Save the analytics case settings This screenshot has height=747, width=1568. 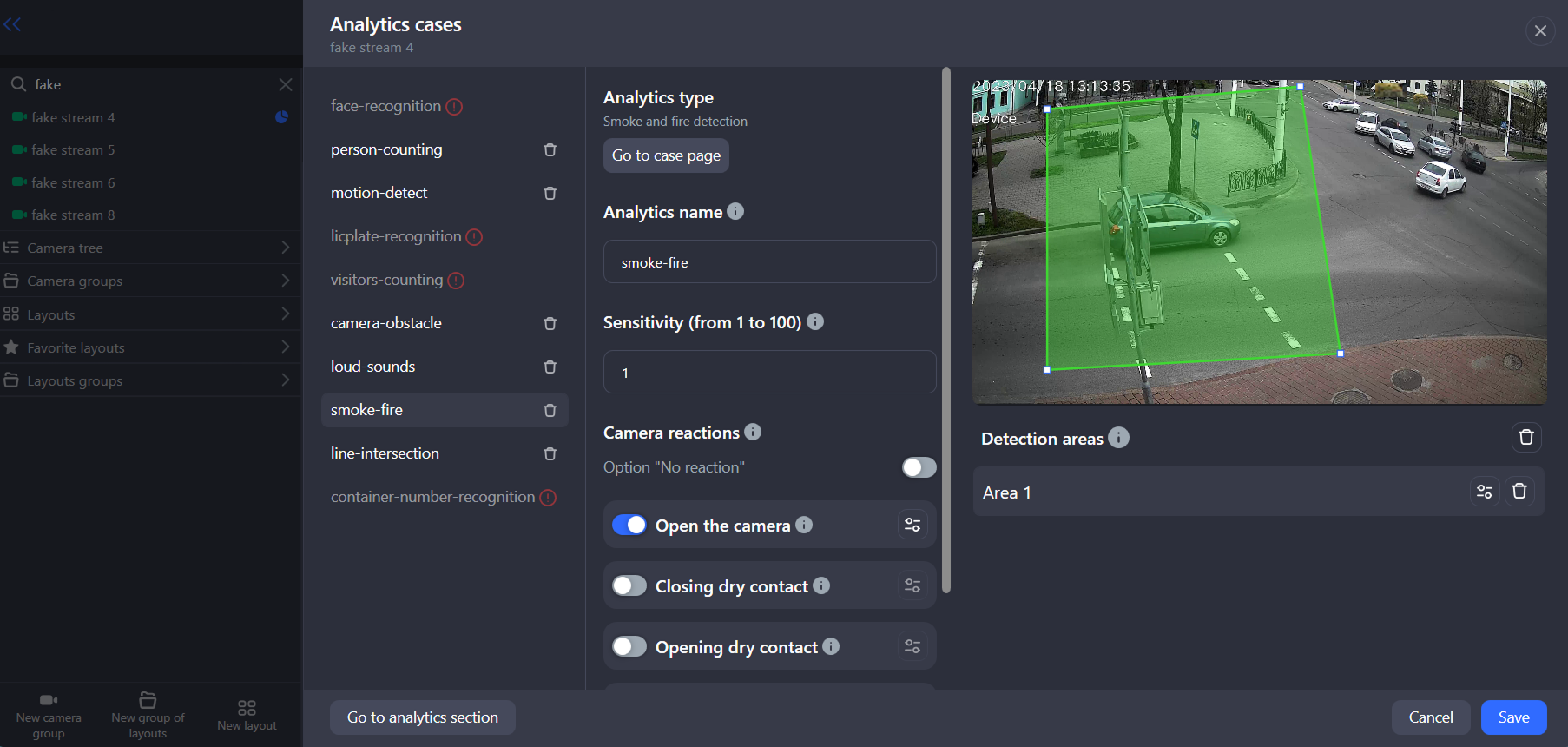(x=1512, y=717)
